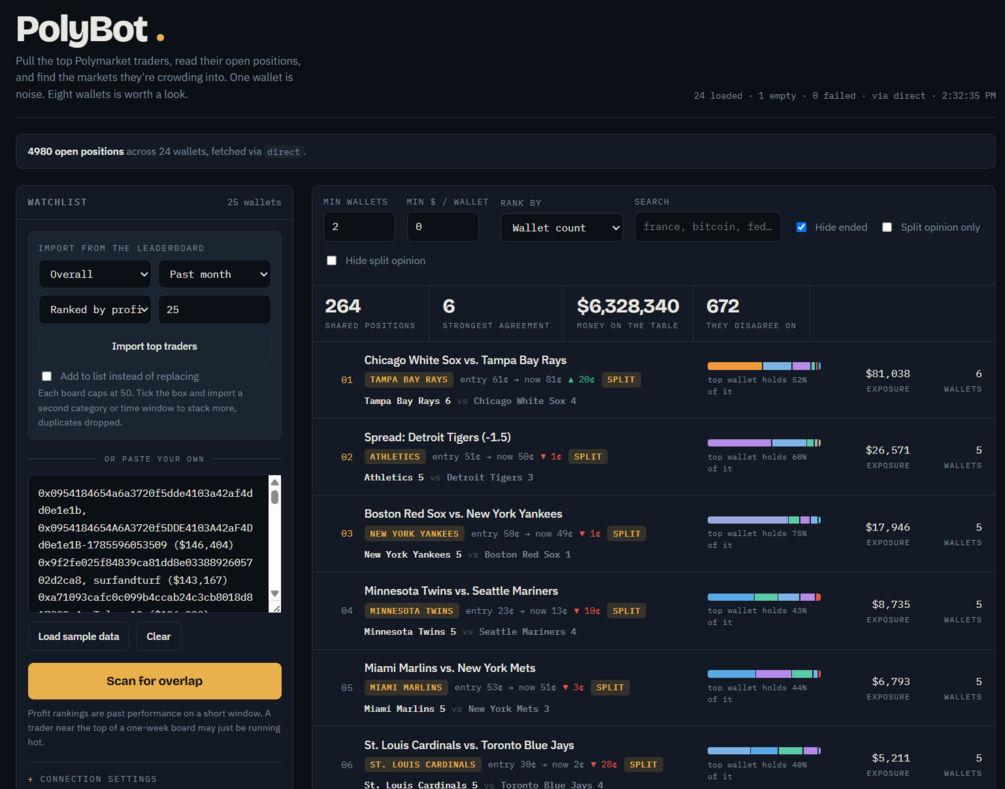Screen dimensions: 1005x789
Task: Click the $17,946 exposure value
Action: point(888,527)
